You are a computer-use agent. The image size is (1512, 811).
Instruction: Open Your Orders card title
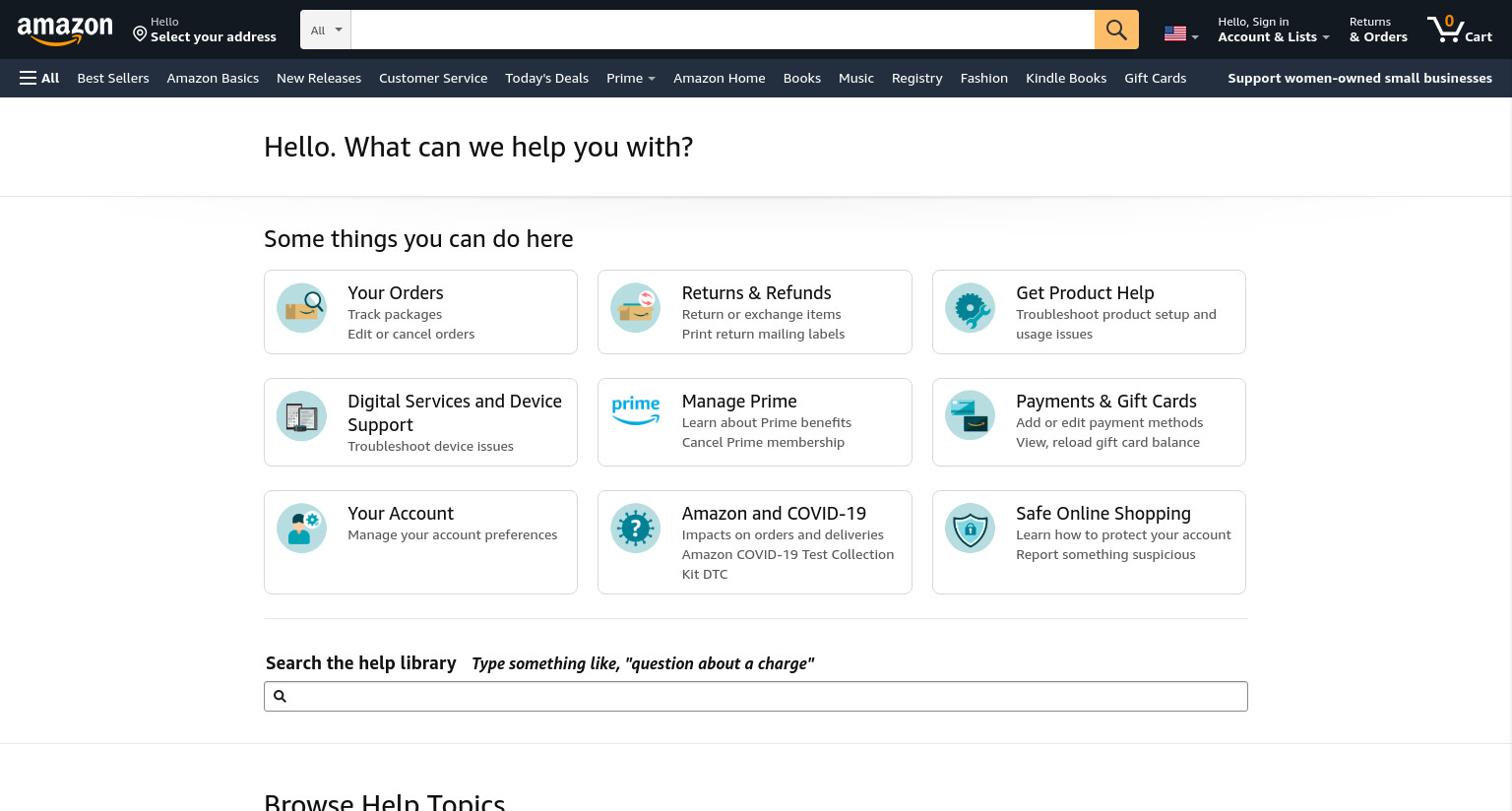click(x=396, y=292)
